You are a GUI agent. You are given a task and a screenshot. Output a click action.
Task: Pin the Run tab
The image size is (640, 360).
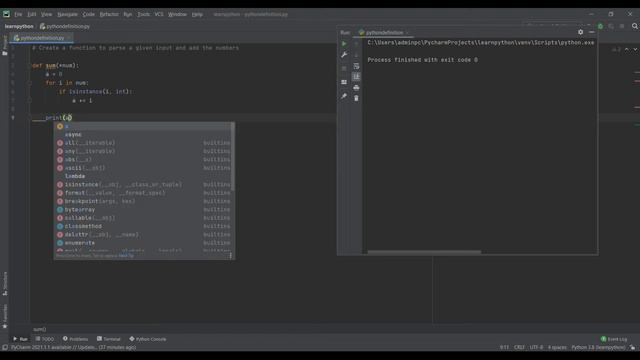point(344,96)
